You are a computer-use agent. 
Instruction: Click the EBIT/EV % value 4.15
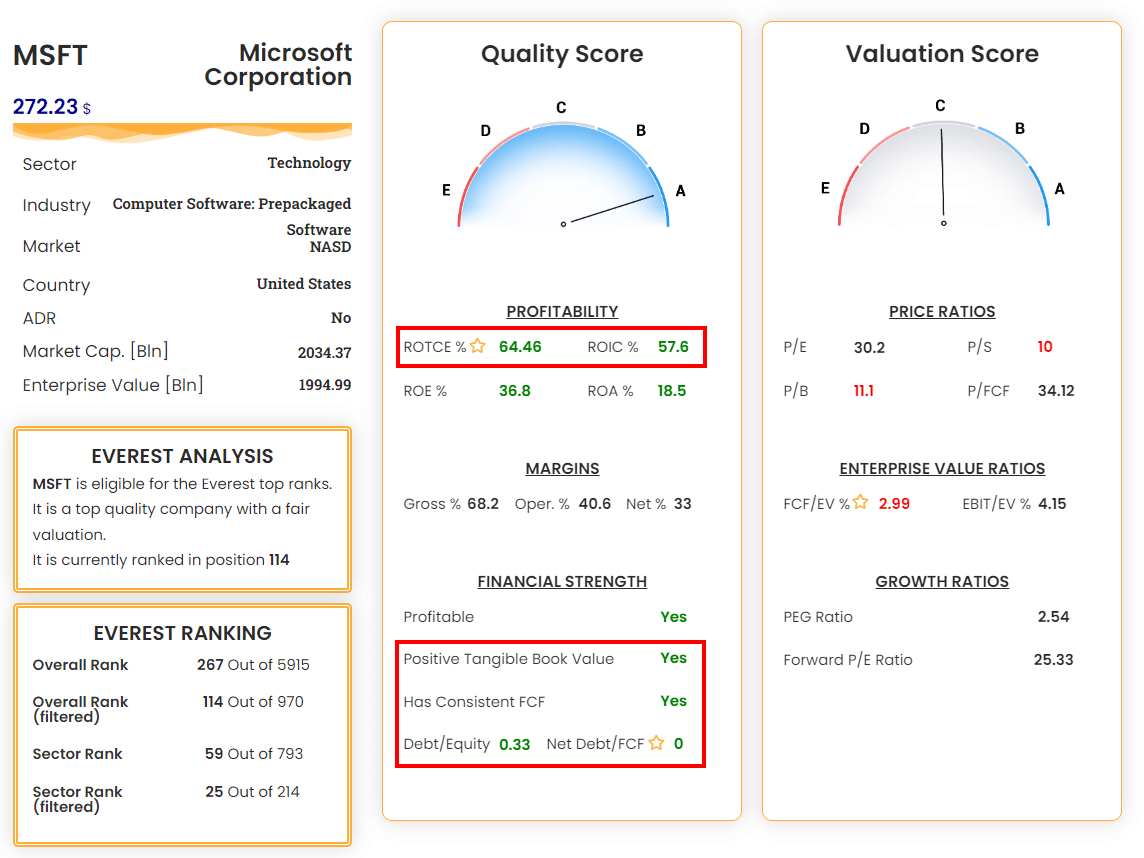1052,503
